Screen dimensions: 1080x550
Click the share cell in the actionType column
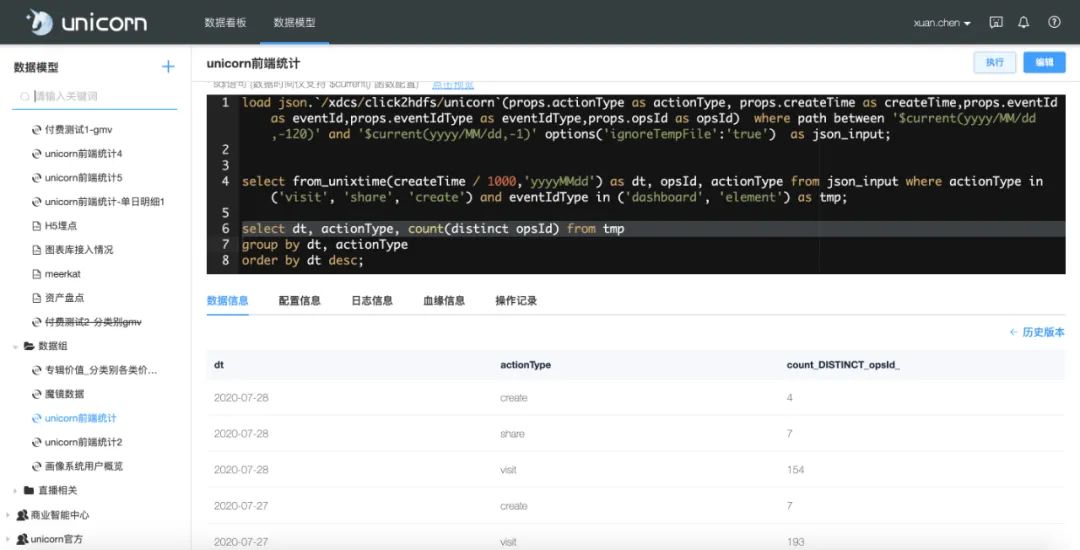tap(512, 434)
